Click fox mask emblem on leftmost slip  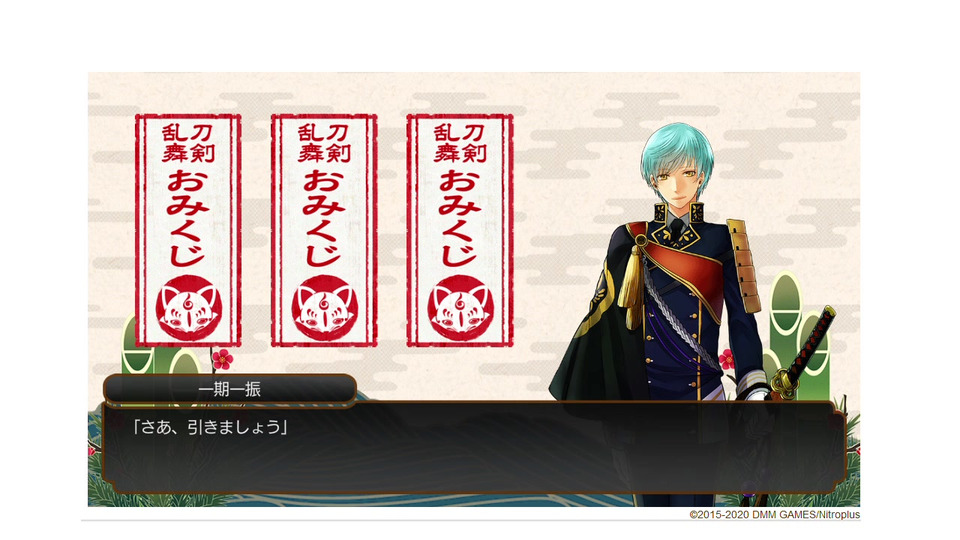click(x=188, y=308)
